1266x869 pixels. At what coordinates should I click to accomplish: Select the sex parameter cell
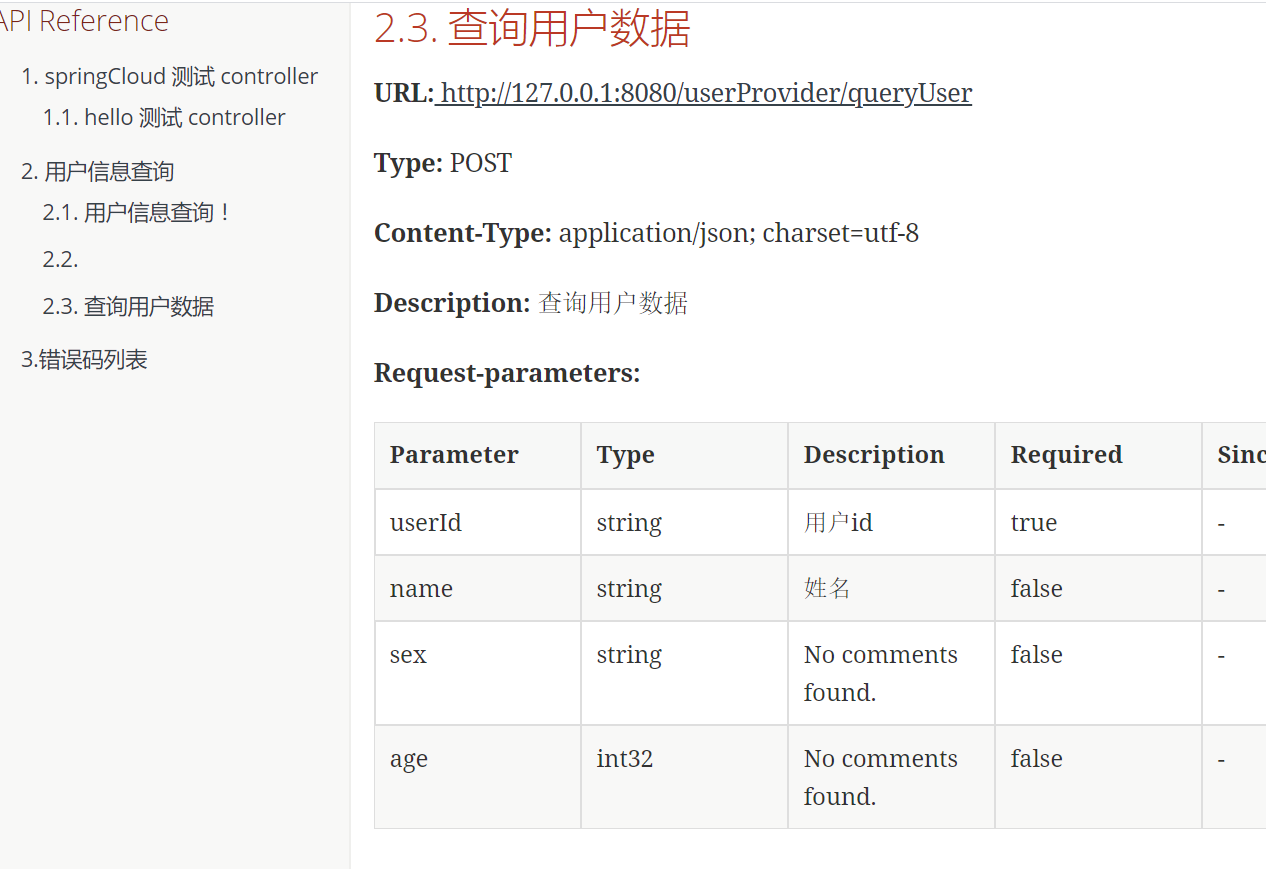(x=408, y=655)
